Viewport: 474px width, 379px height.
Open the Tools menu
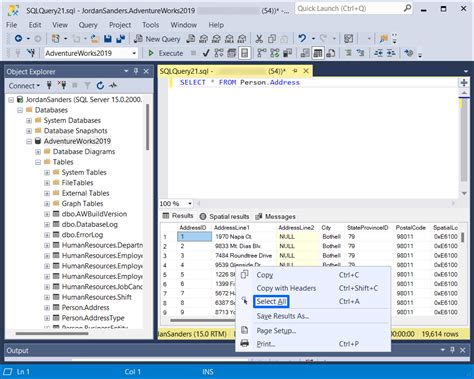(150, 25)
